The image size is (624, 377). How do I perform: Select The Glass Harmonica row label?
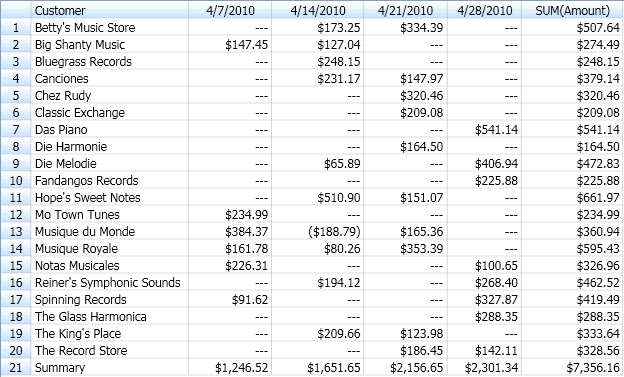[x=109, y=316]
